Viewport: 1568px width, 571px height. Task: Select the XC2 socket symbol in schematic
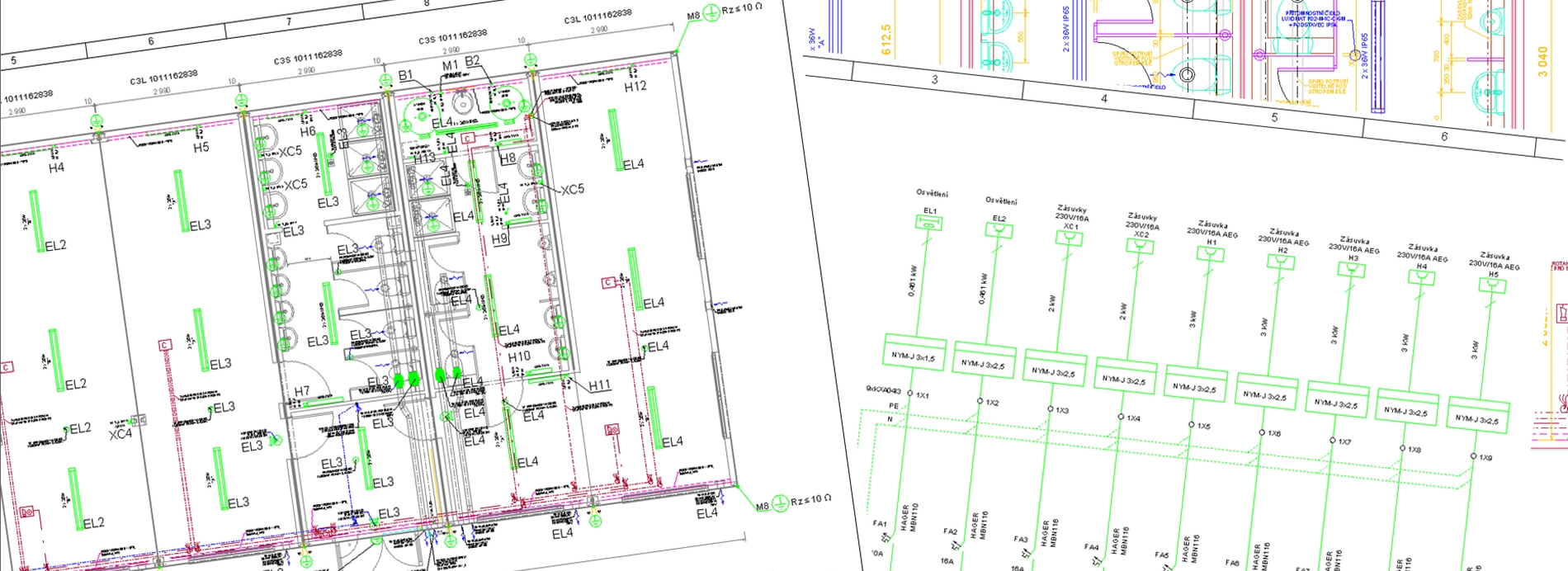[x=1139, y=246]
